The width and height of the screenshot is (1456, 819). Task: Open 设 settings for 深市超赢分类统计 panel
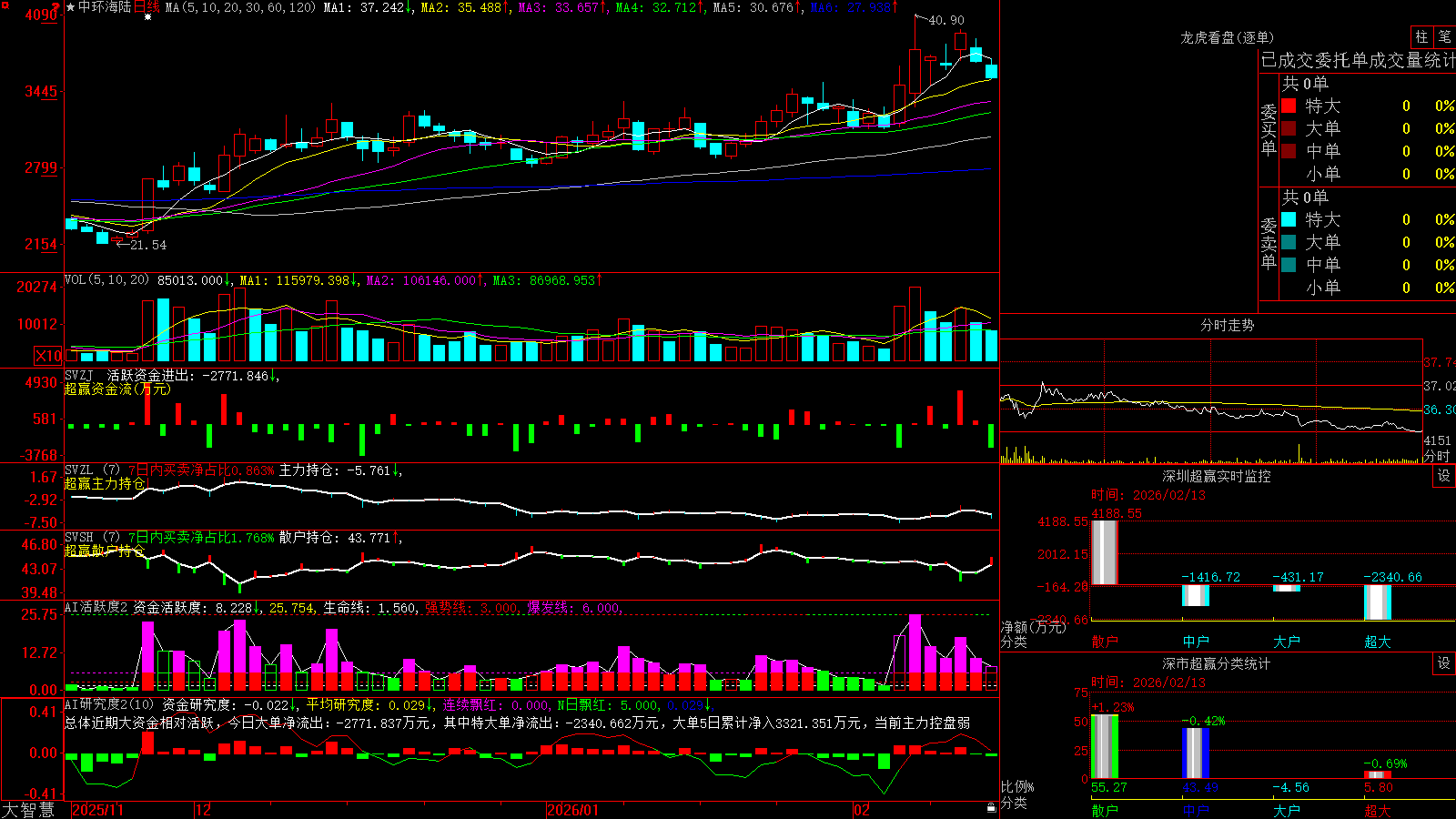[1444, 663]
